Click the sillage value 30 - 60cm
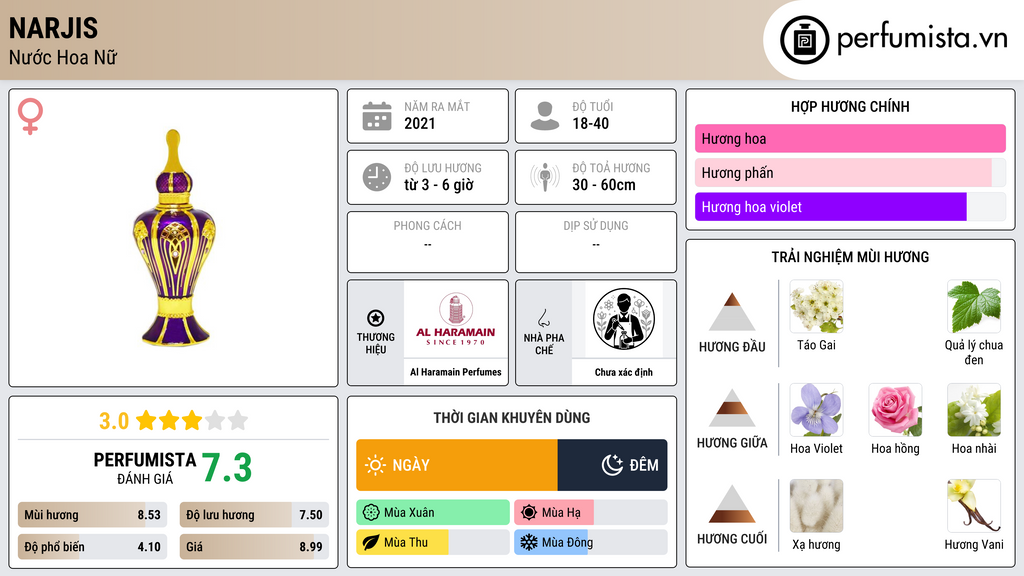 [x=604, y=185]
